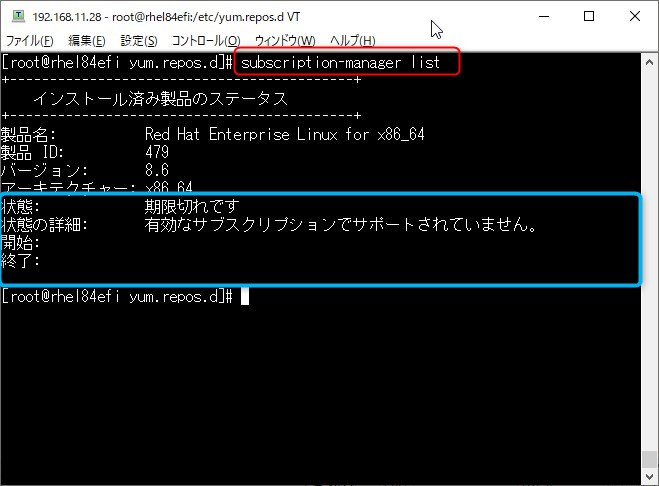
Task: Click the status text '期限切れです'
Action: [192, 206]
